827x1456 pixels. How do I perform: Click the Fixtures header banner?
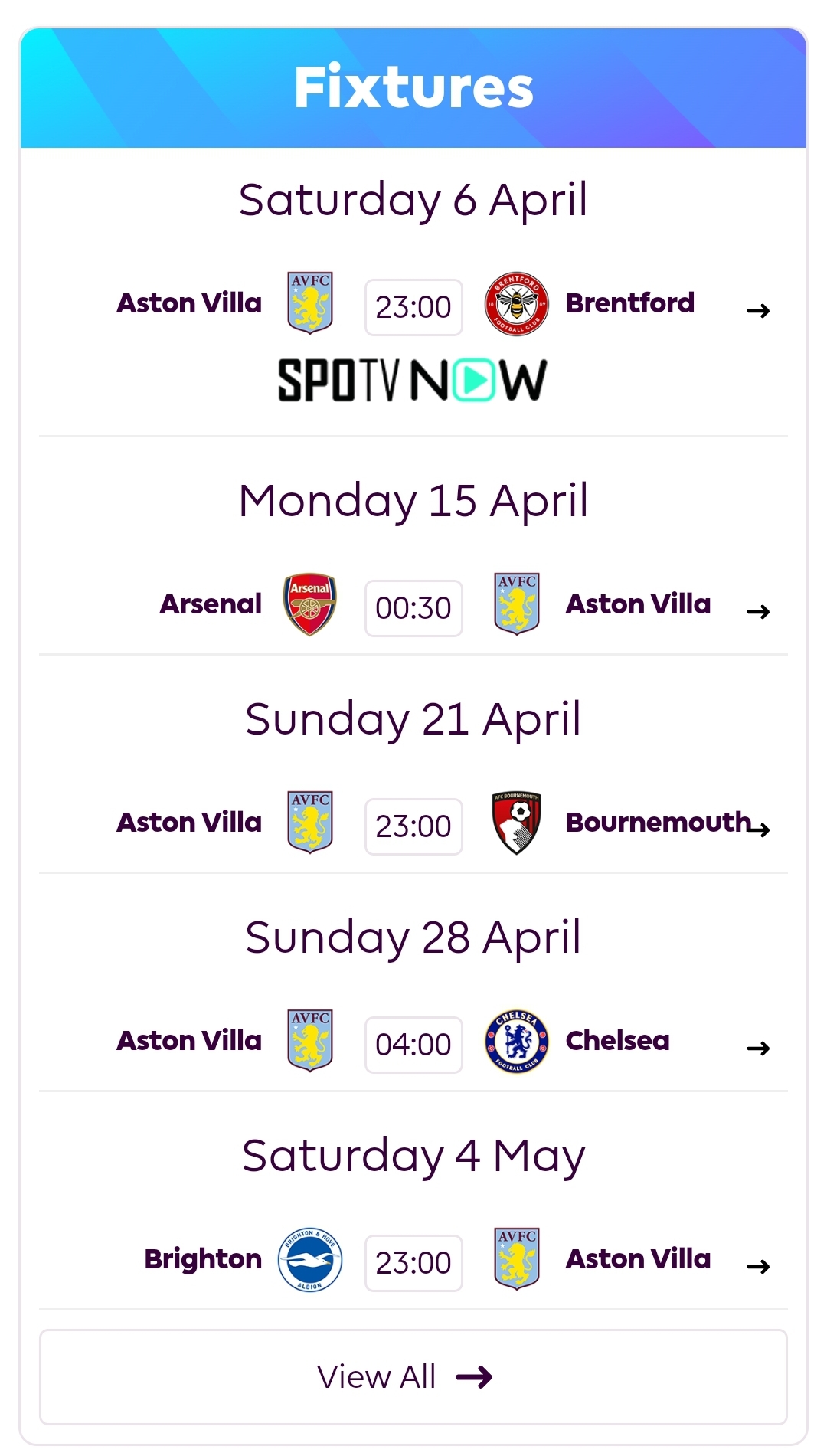pyautogui.click(x=413, y=87)
